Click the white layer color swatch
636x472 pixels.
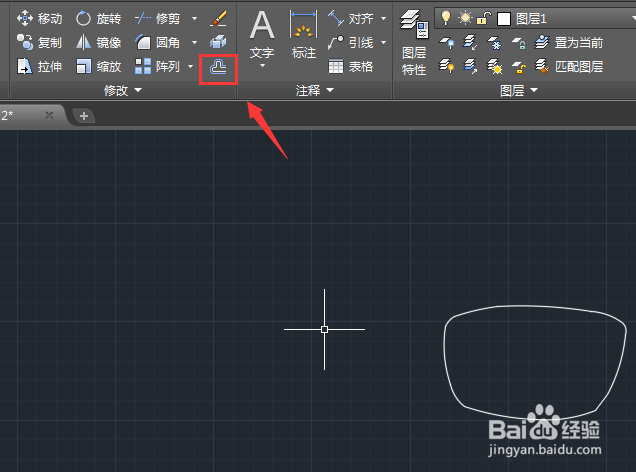point(504,19)
